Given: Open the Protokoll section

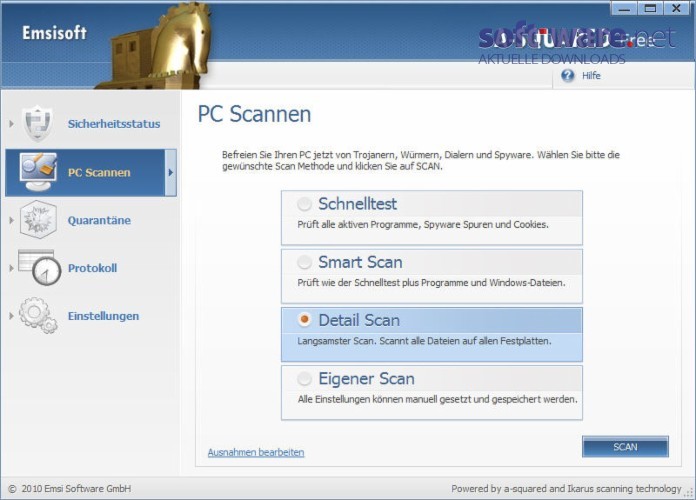Looking at the screenshot, I should pyautogui.click(x=92, y=268).
